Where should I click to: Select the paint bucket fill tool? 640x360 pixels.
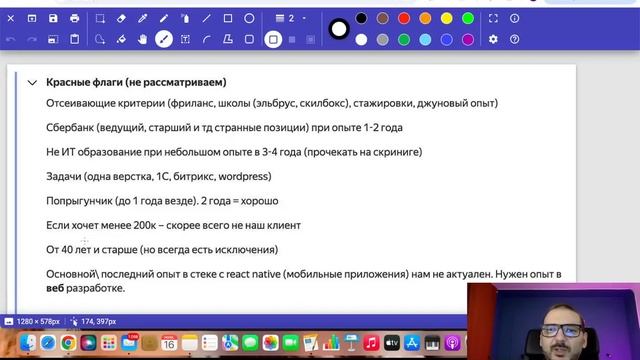pyautogui.click(x=121, y=40)
